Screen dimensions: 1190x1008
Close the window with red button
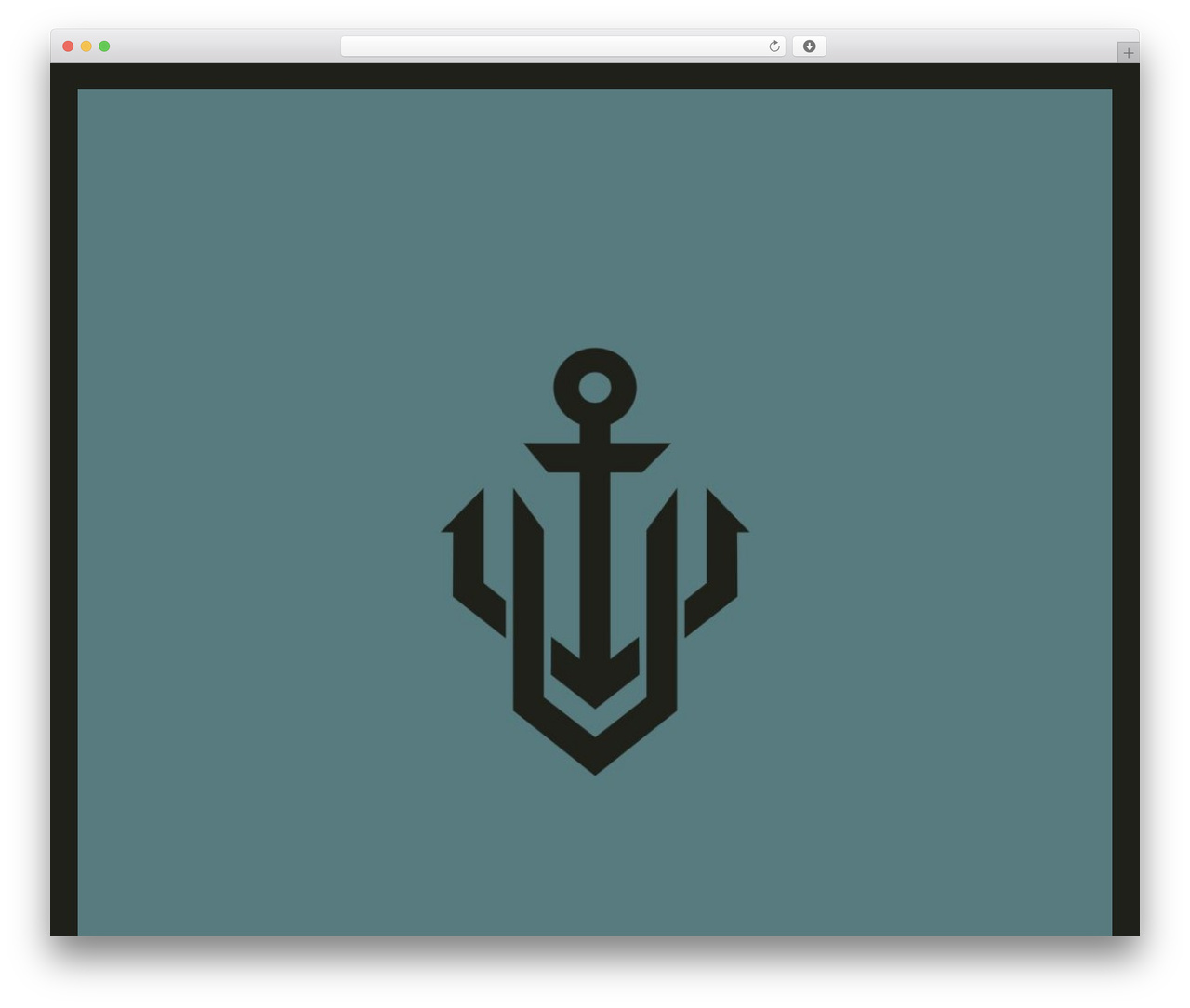click(x=68, y=46)
